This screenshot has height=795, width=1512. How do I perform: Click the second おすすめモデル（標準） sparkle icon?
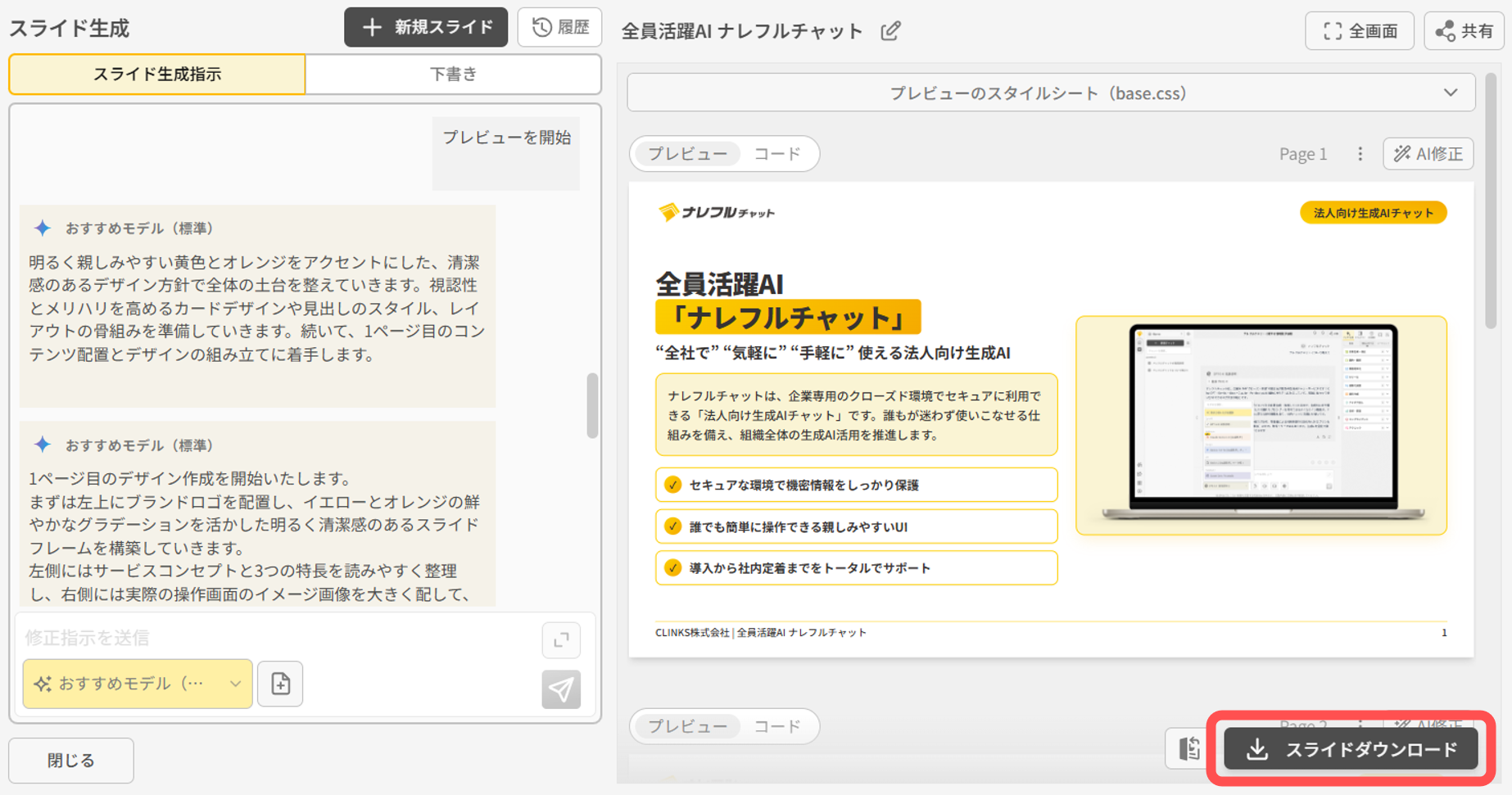pyautogui.click(x=43, y=445)
